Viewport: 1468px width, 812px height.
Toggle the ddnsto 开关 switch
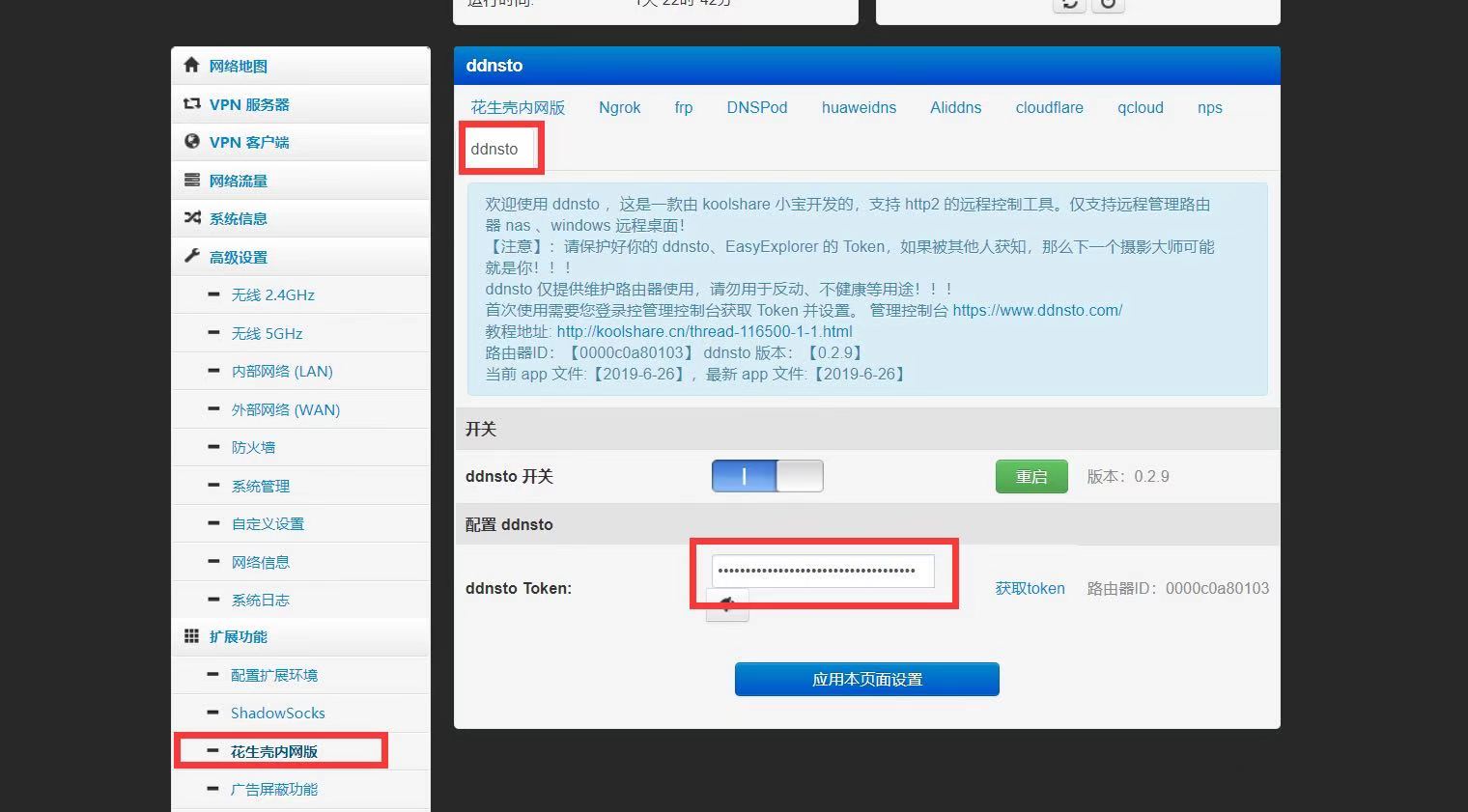tap(767, 476)
